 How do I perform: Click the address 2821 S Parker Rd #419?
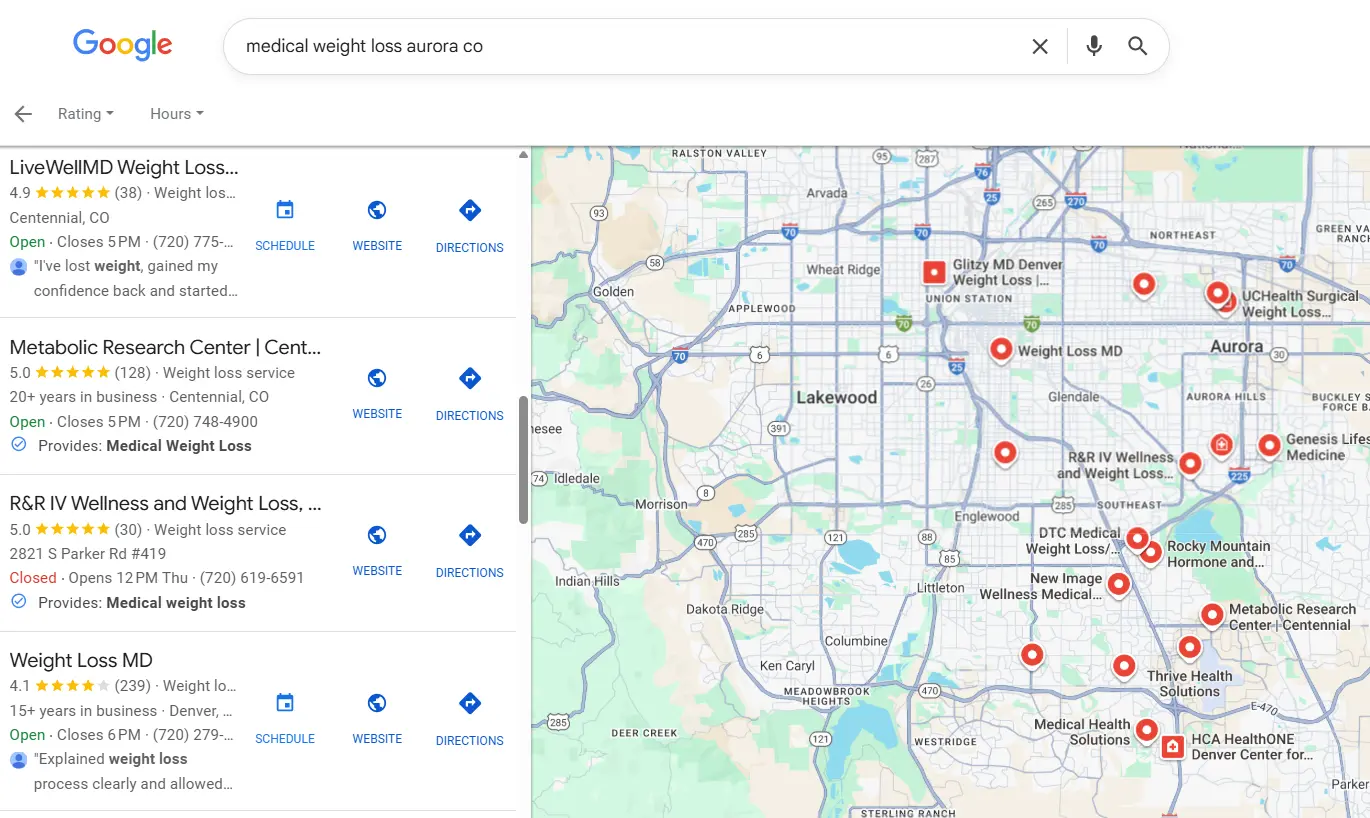(x=88, y=553)
